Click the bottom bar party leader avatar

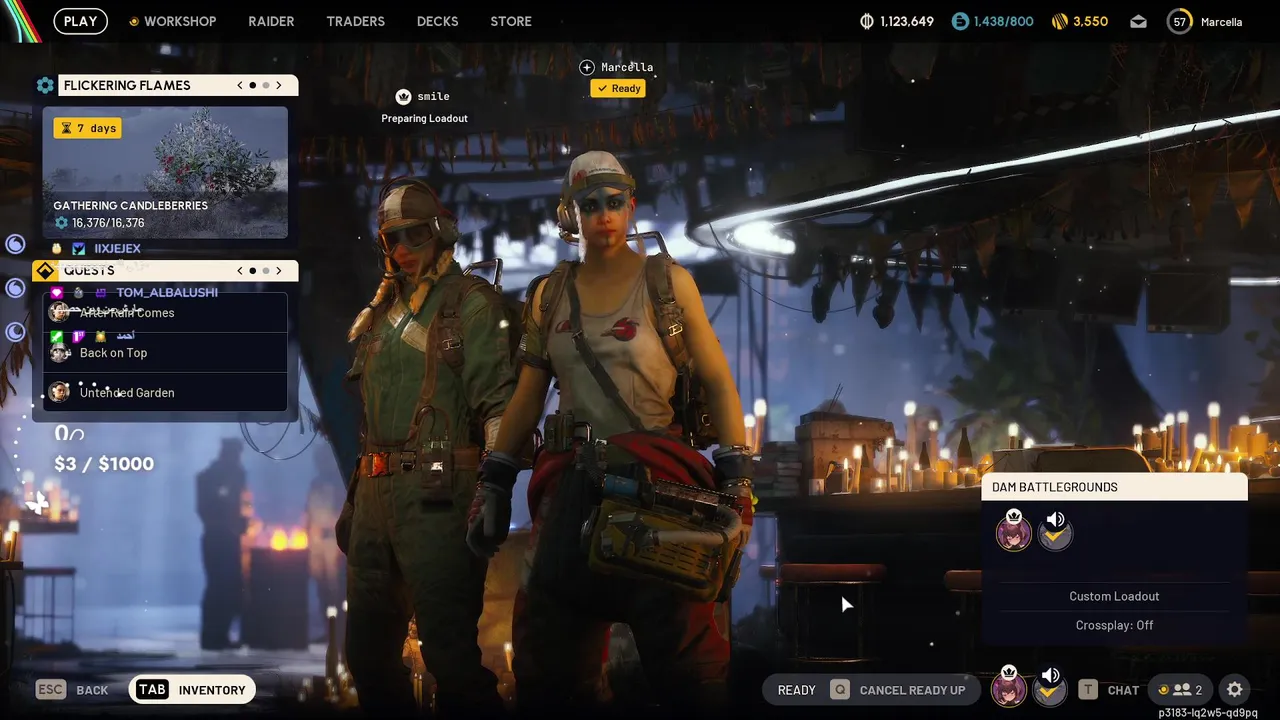(1009, 688)
